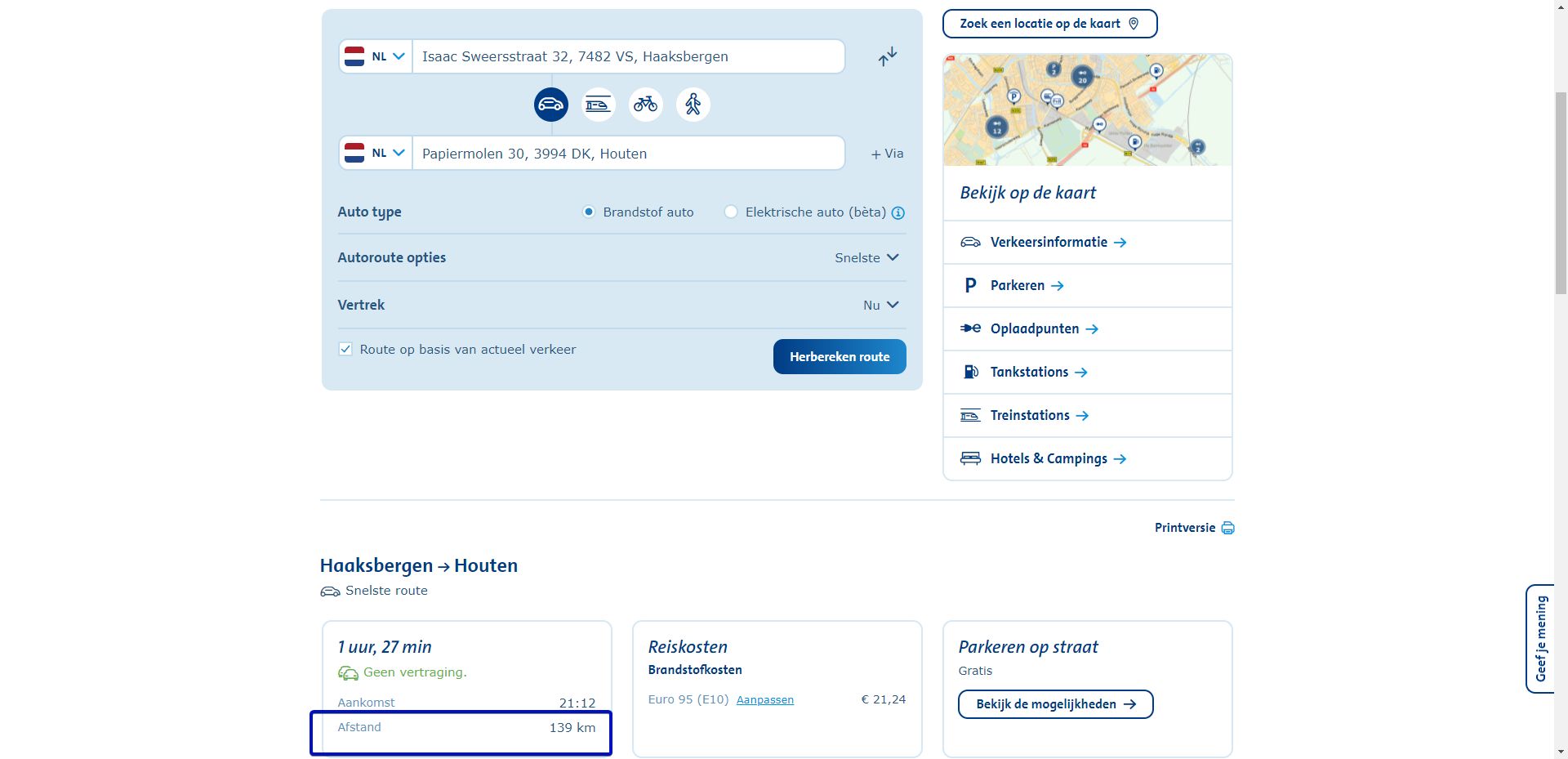
Task: Select Elektrische auto (bèta) option
Action: pos(731,212)
